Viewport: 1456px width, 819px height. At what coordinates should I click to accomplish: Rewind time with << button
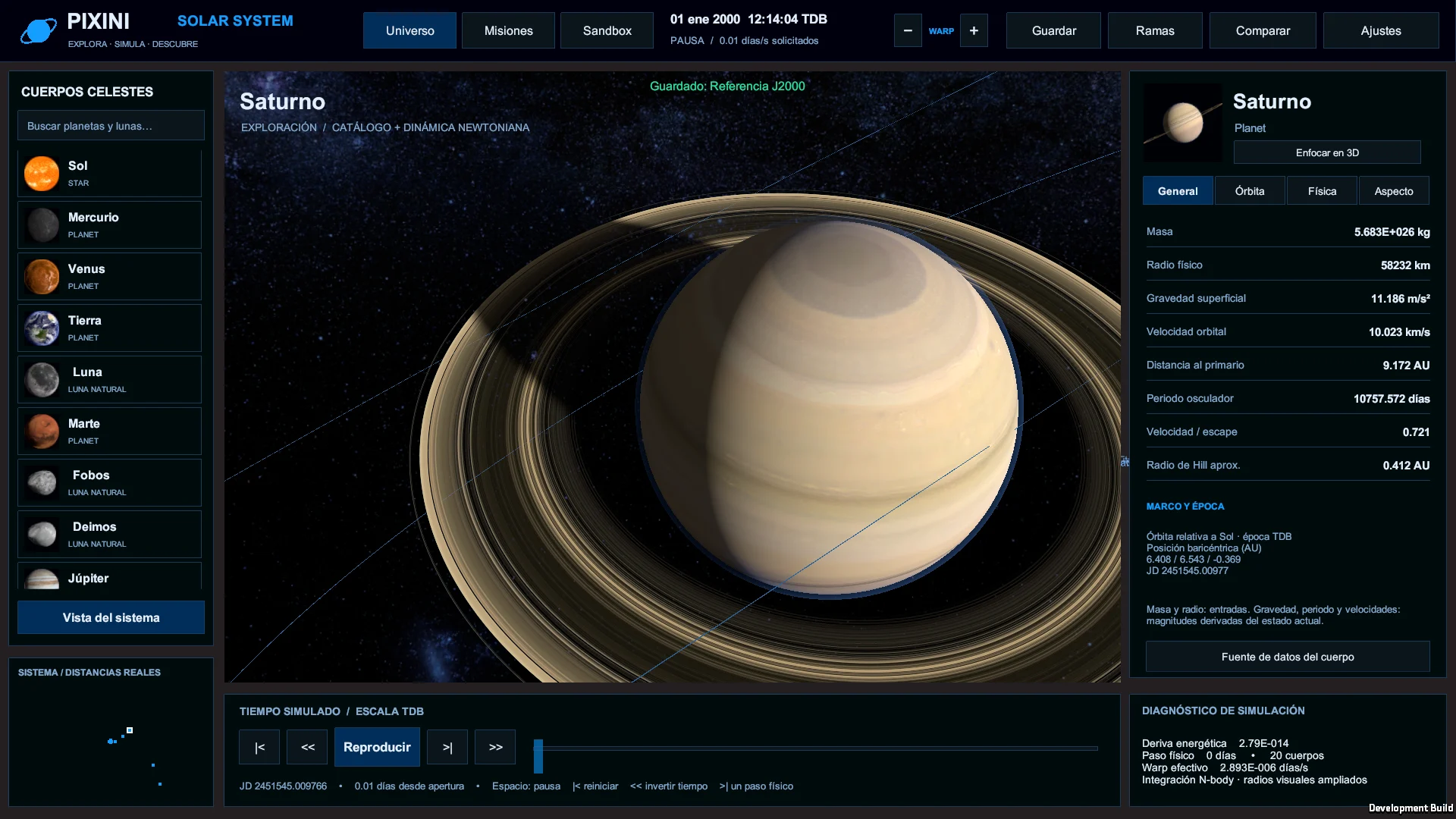[307, 747]
